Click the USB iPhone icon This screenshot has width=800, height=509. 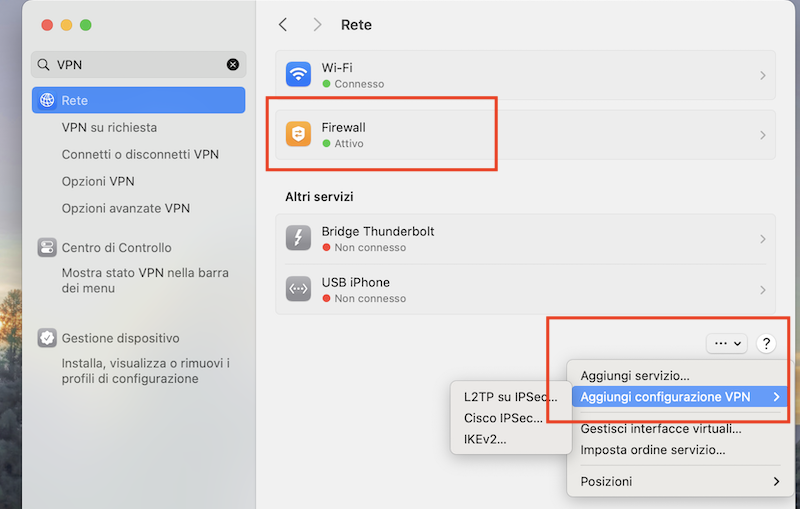tap(298, 290)
